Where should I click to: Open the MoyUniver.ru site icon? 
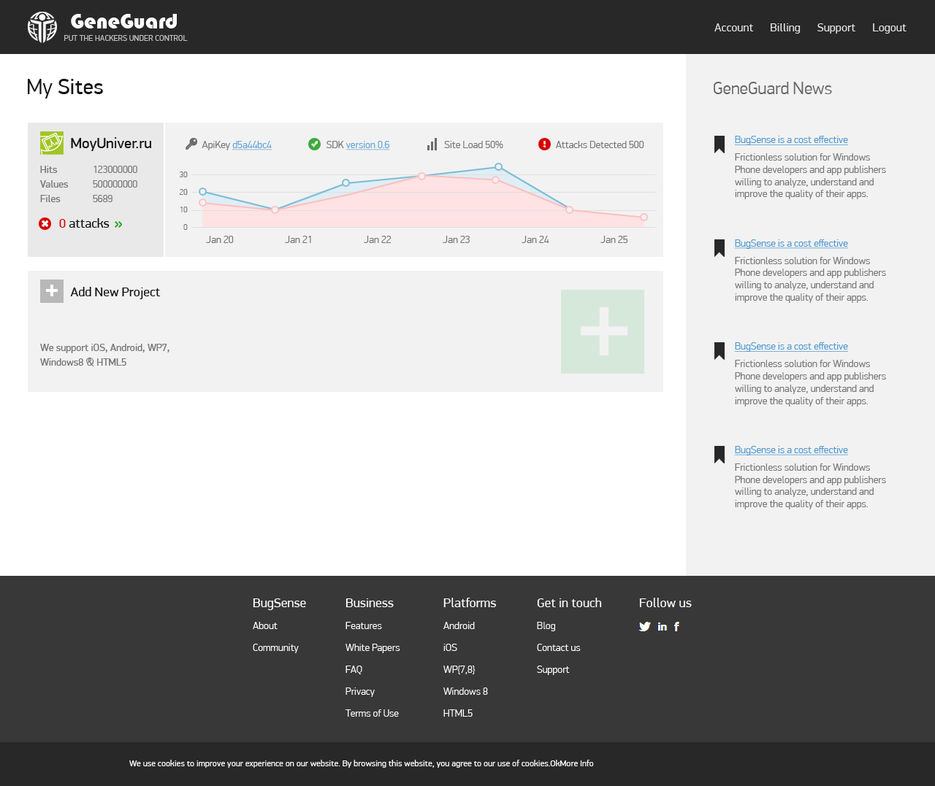click(x=52, y=143)
